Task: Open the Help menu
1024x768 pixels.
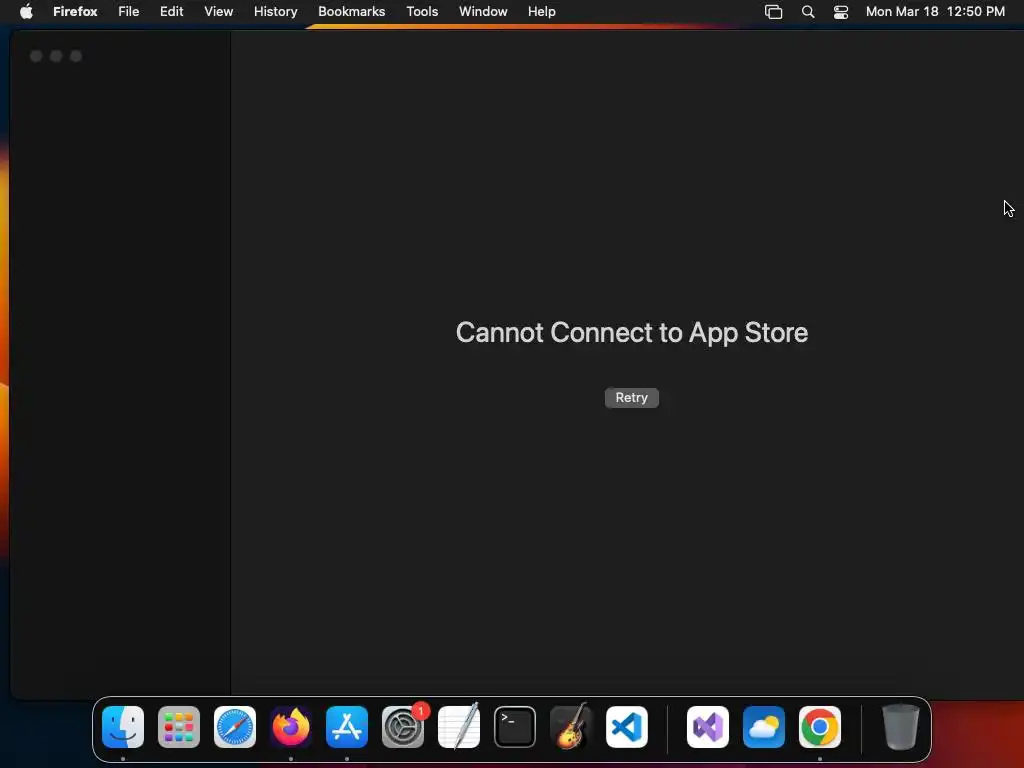Action: (541, 12)
